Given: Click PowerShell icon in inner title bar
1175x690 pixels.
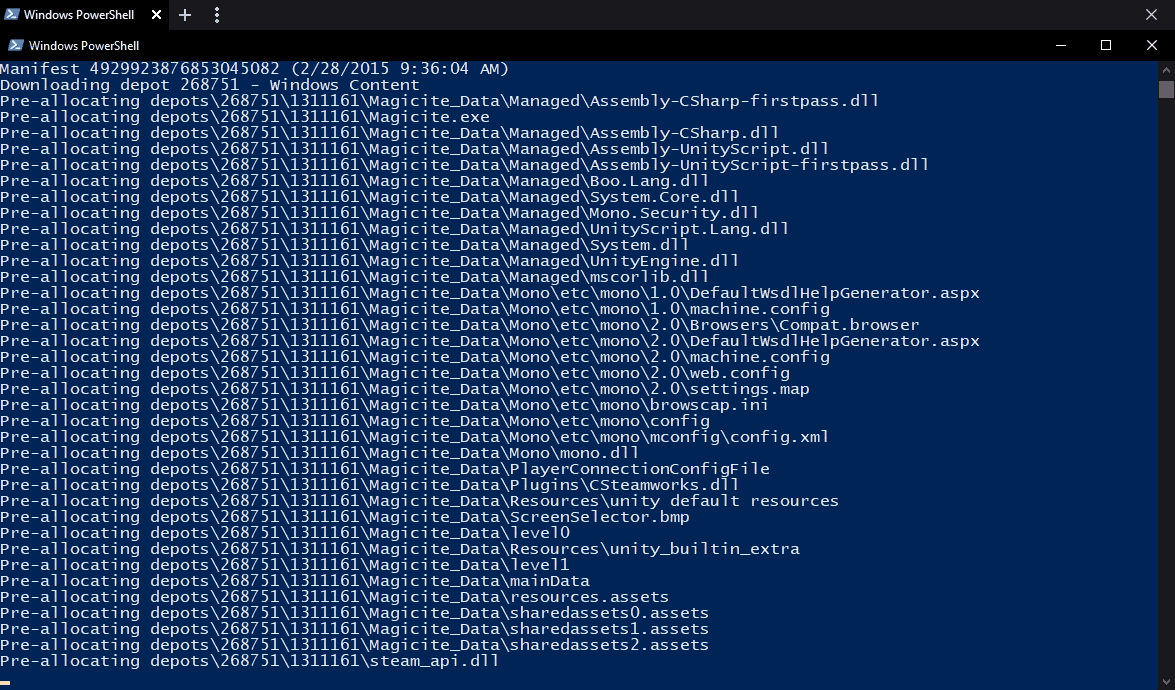Looking at the screenshot, I should 16,45.
